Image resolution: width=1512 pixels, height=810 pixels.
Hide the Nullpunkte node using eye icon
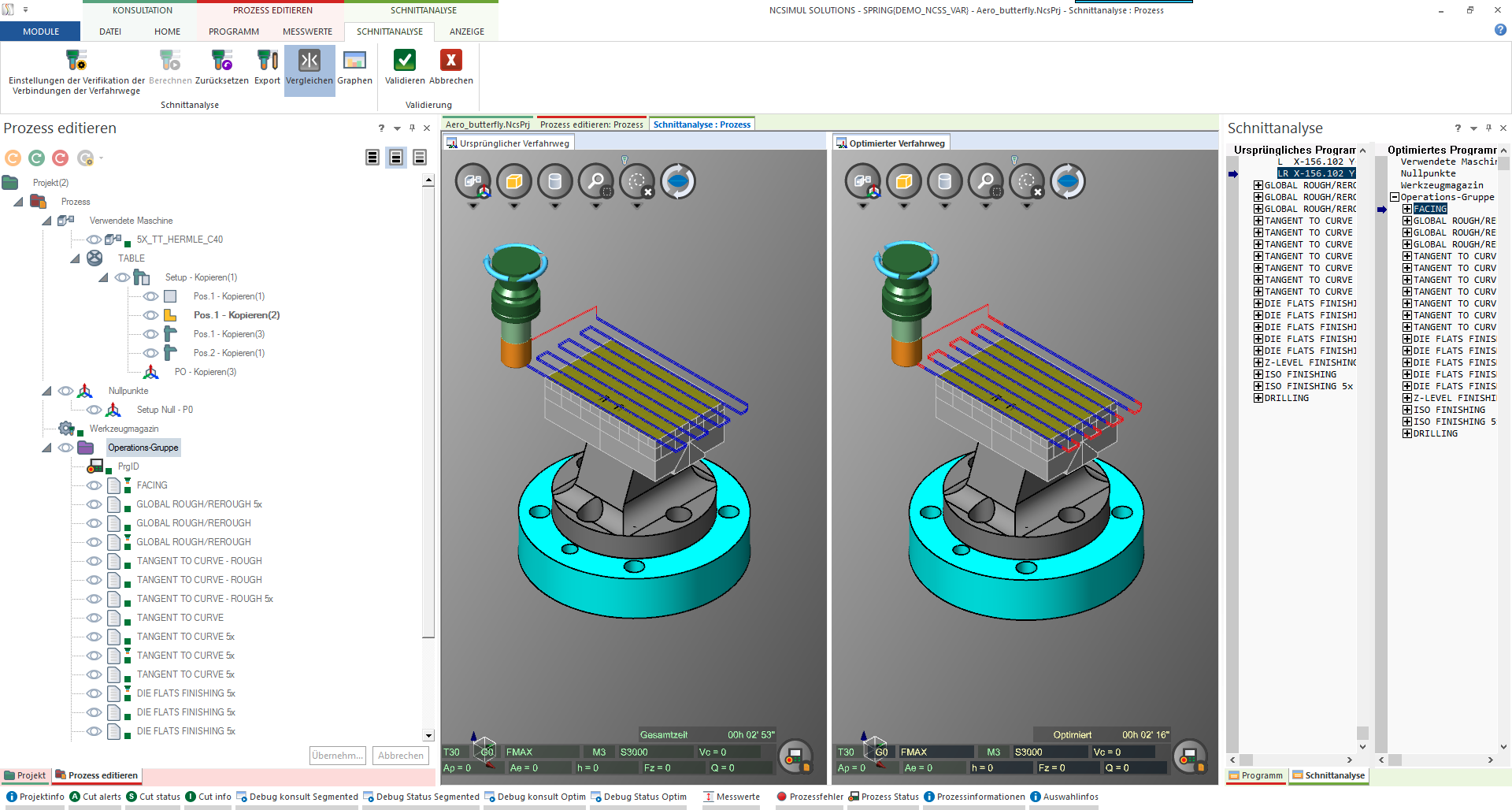click(x=66, y=391)
